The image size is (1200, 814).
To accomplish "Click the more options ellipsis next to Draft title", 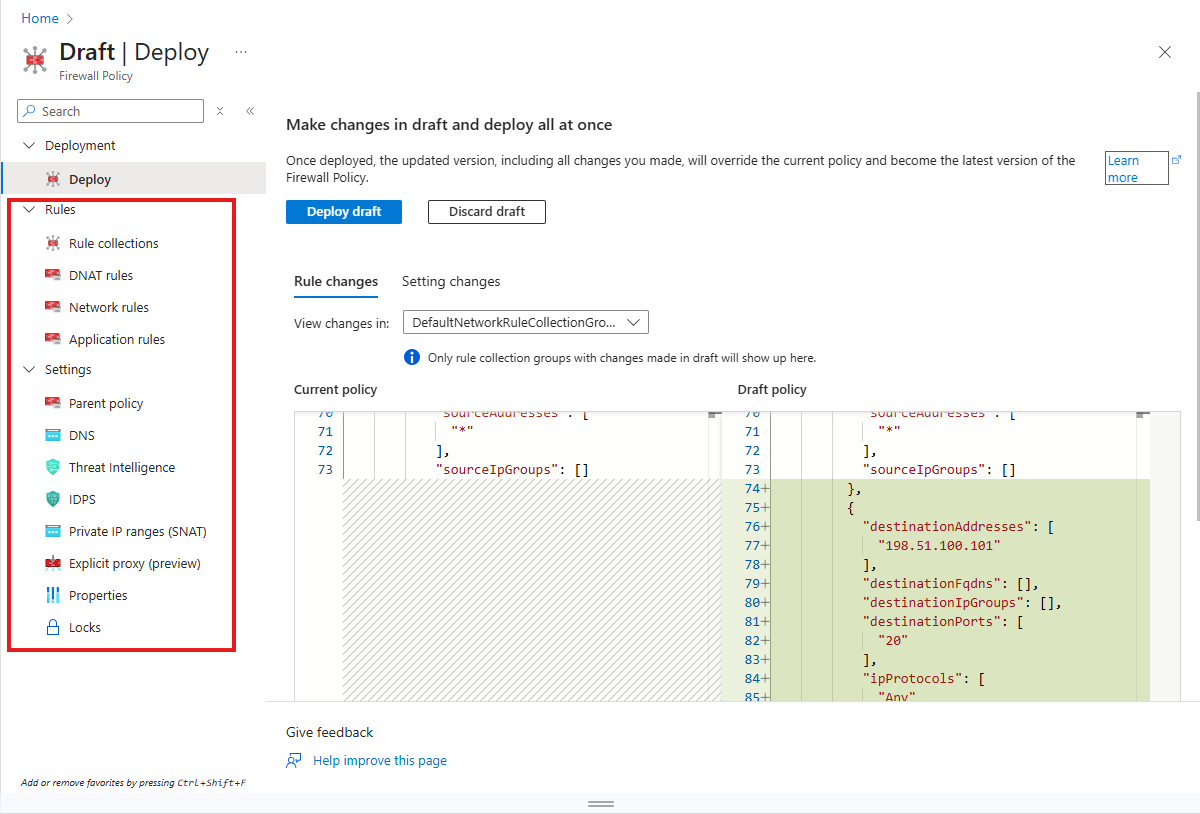I will (x=241, y=52).
